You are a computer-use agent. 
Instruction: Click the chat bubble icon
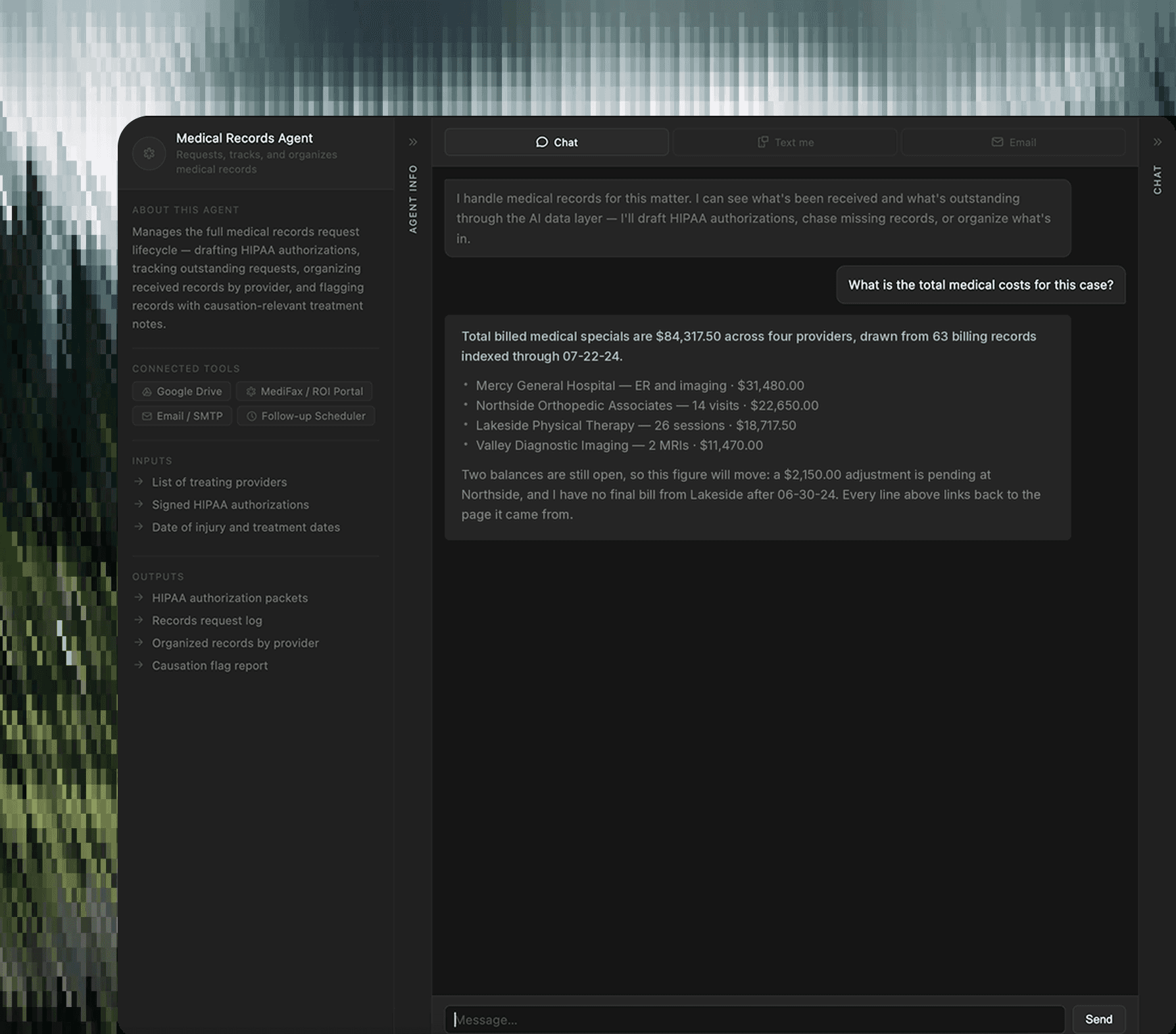[x=542, y=142]
